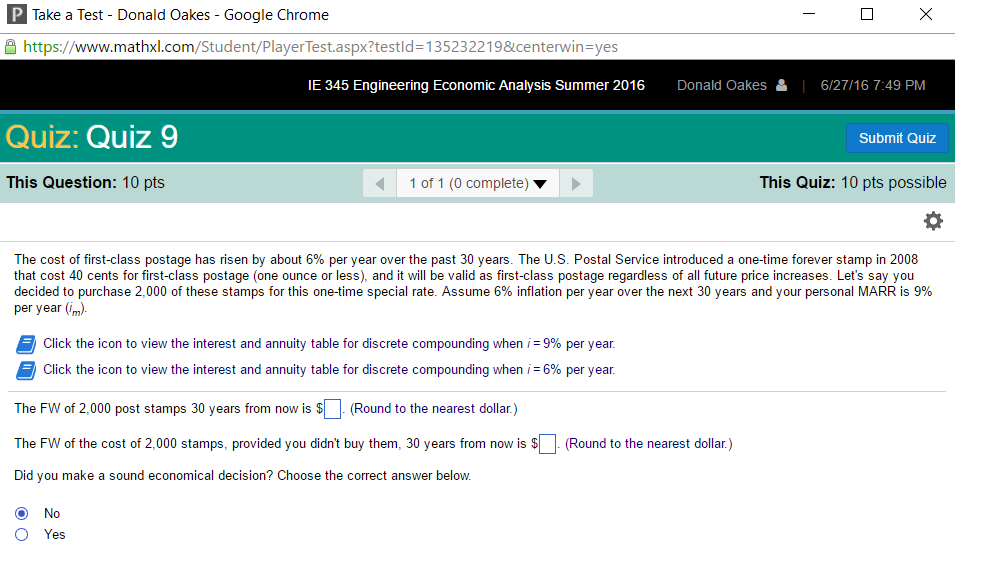The height and width of the screenshot is (566, 982).
Task: Click the user profile icon beside Donald Oakes
Action: pyautogui.click(x=782, y=85)
